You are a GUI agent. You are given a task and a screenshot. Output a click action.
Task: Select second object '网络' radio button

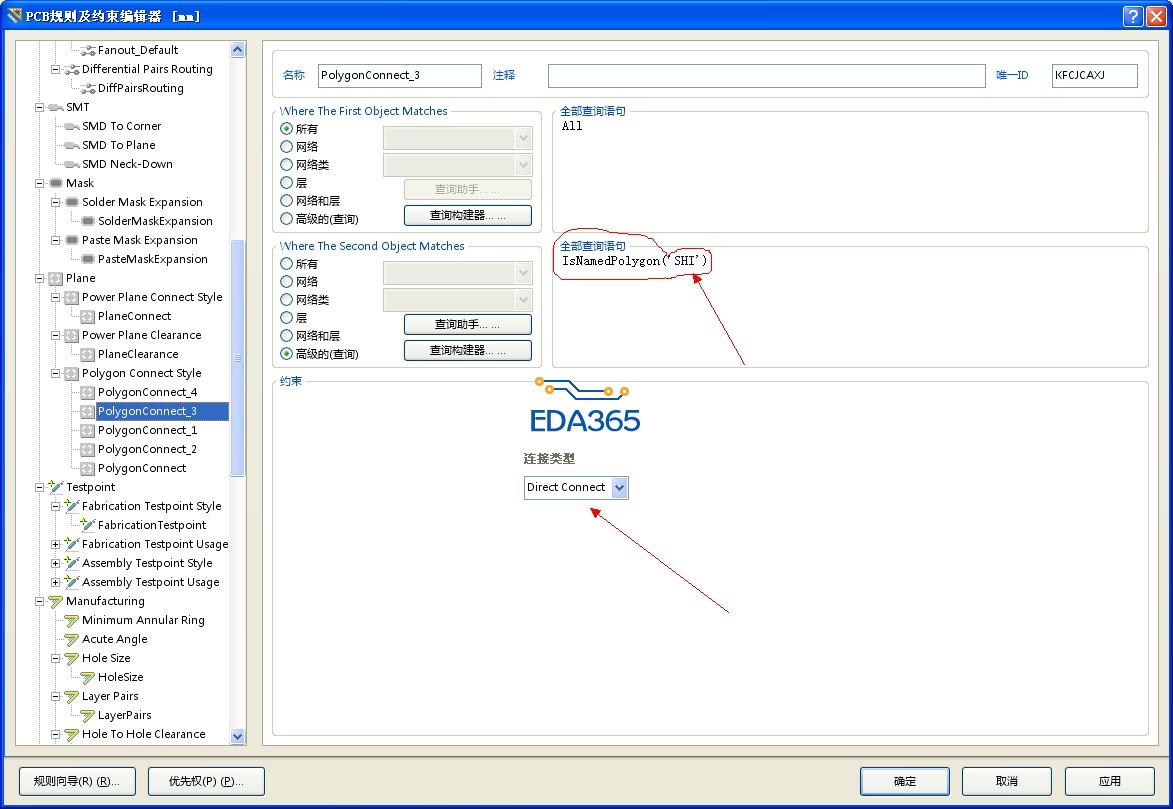point(287,281)
